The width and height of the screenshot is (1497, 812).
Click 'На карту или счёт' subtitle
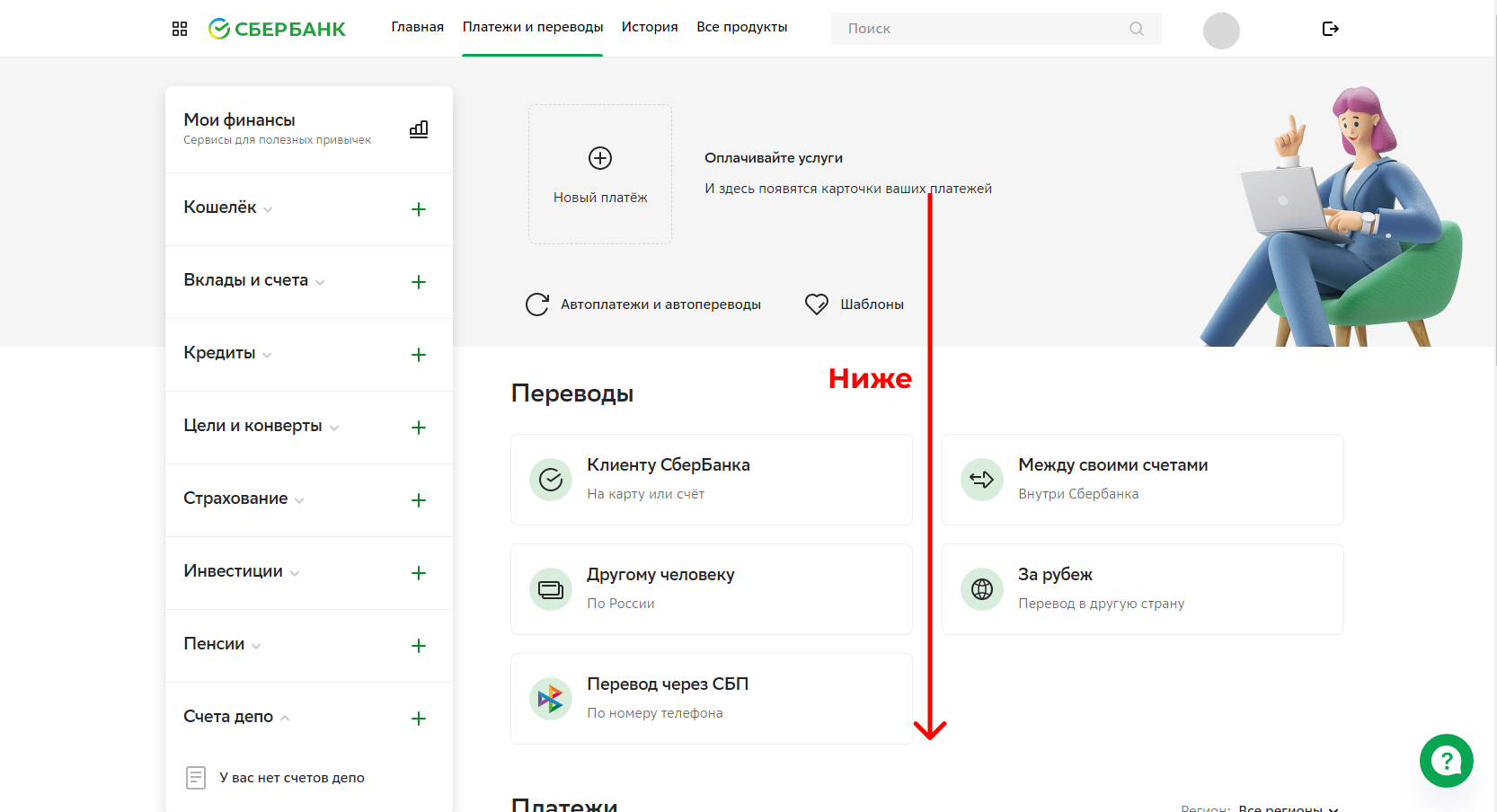pyautogui.click(x=645, y=494)
